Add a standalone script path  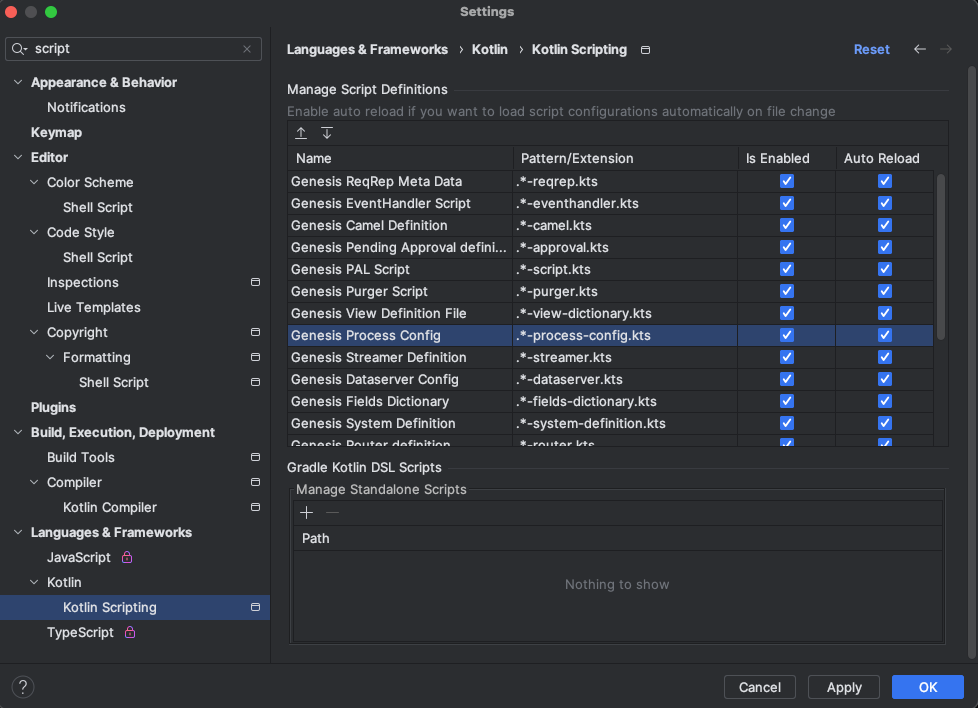(x=306, y=513)
